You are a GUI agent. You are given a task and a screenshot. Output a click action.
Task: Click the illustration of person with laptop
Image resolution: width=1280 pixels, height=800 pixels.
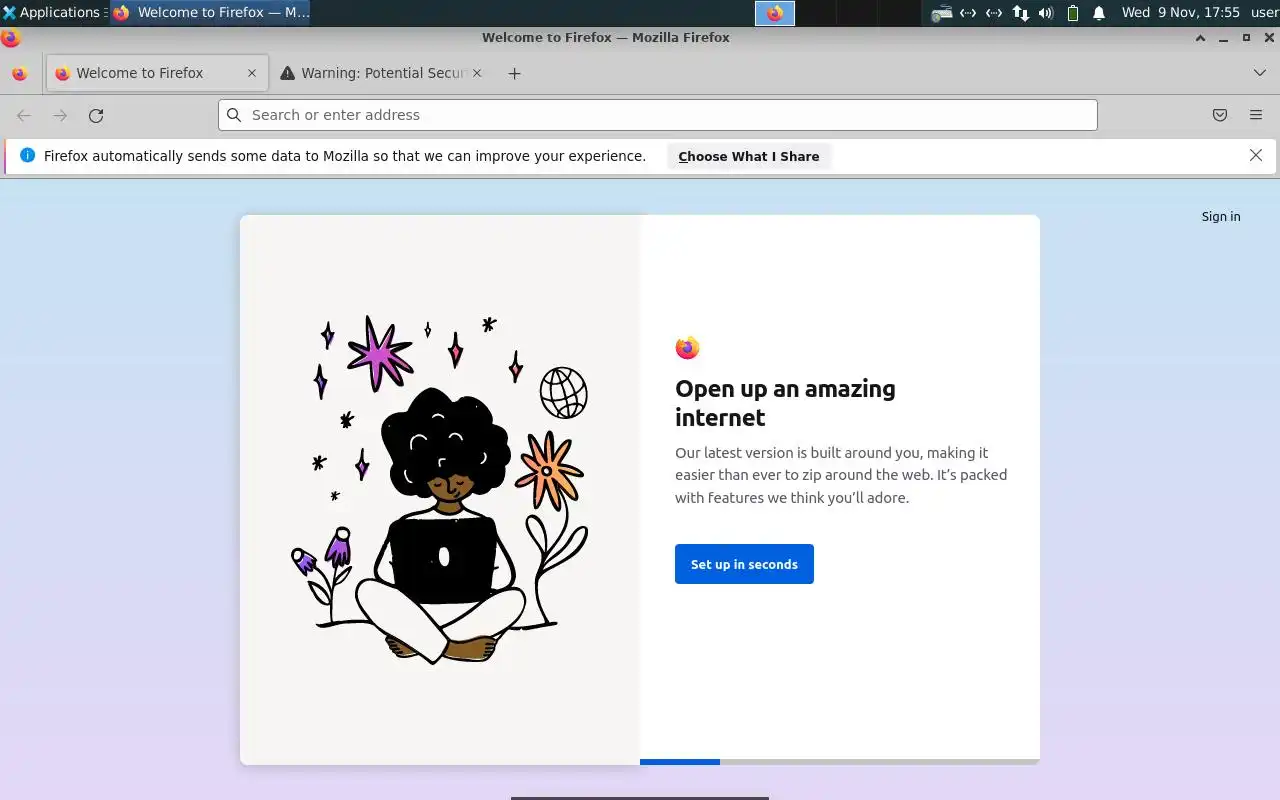[440, 490]
